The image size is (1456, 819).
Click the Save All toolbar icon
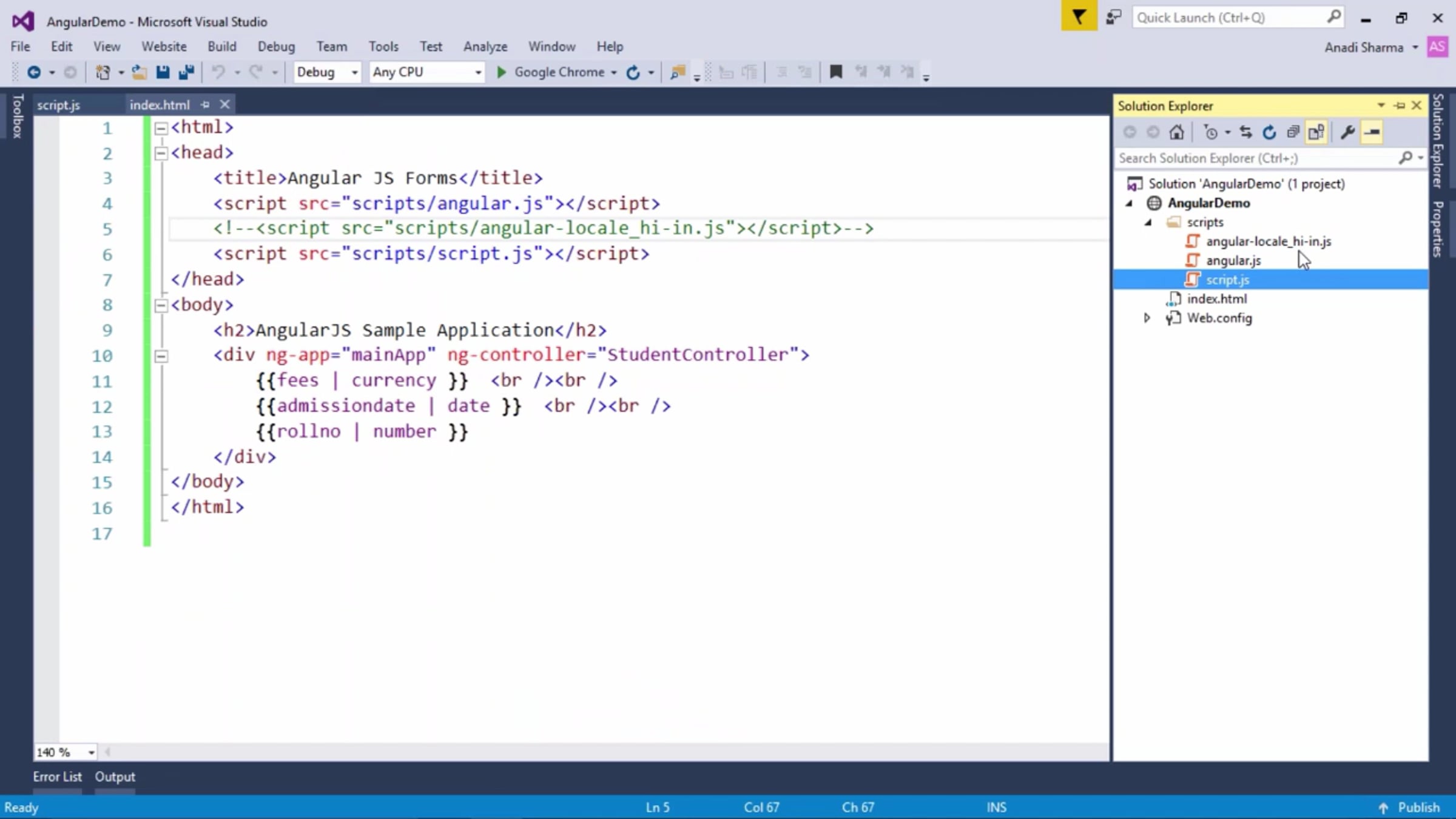pyautogui.click(x=187, y=72)
